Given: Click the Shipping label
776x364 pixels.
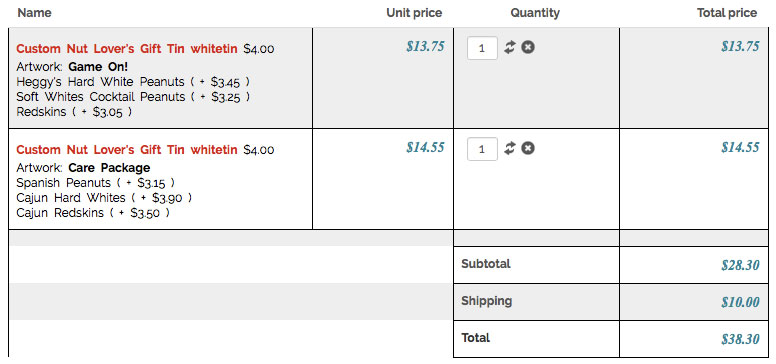Looking at the screenshot, I should coord(486,301).
